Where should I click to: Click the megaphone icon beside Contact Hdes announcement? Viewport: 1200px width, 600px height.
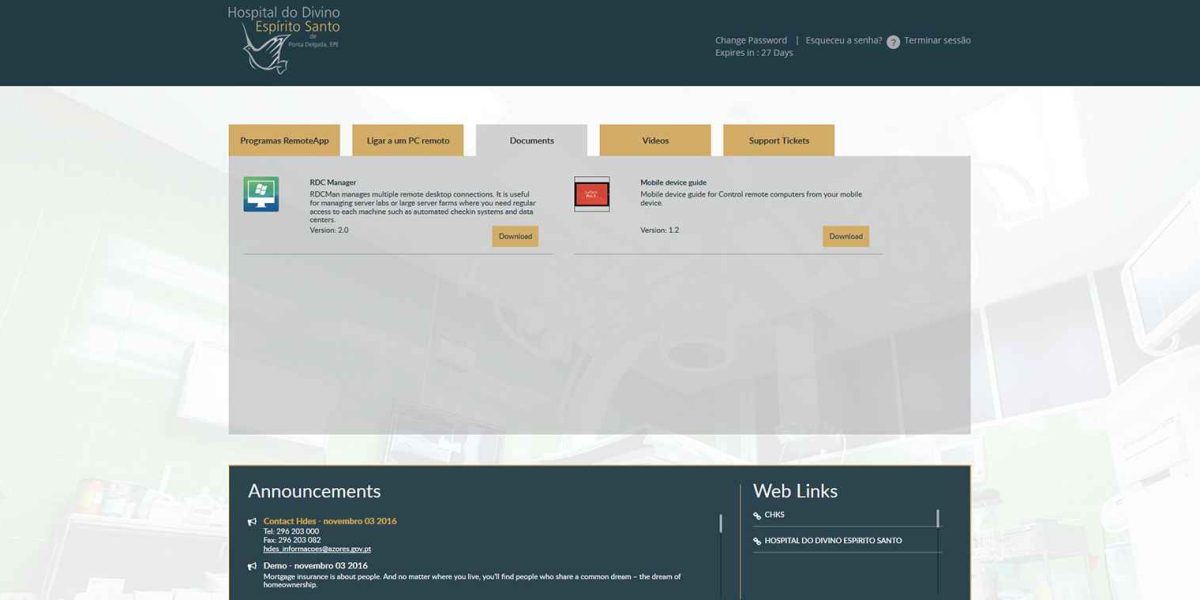[250, 521]
